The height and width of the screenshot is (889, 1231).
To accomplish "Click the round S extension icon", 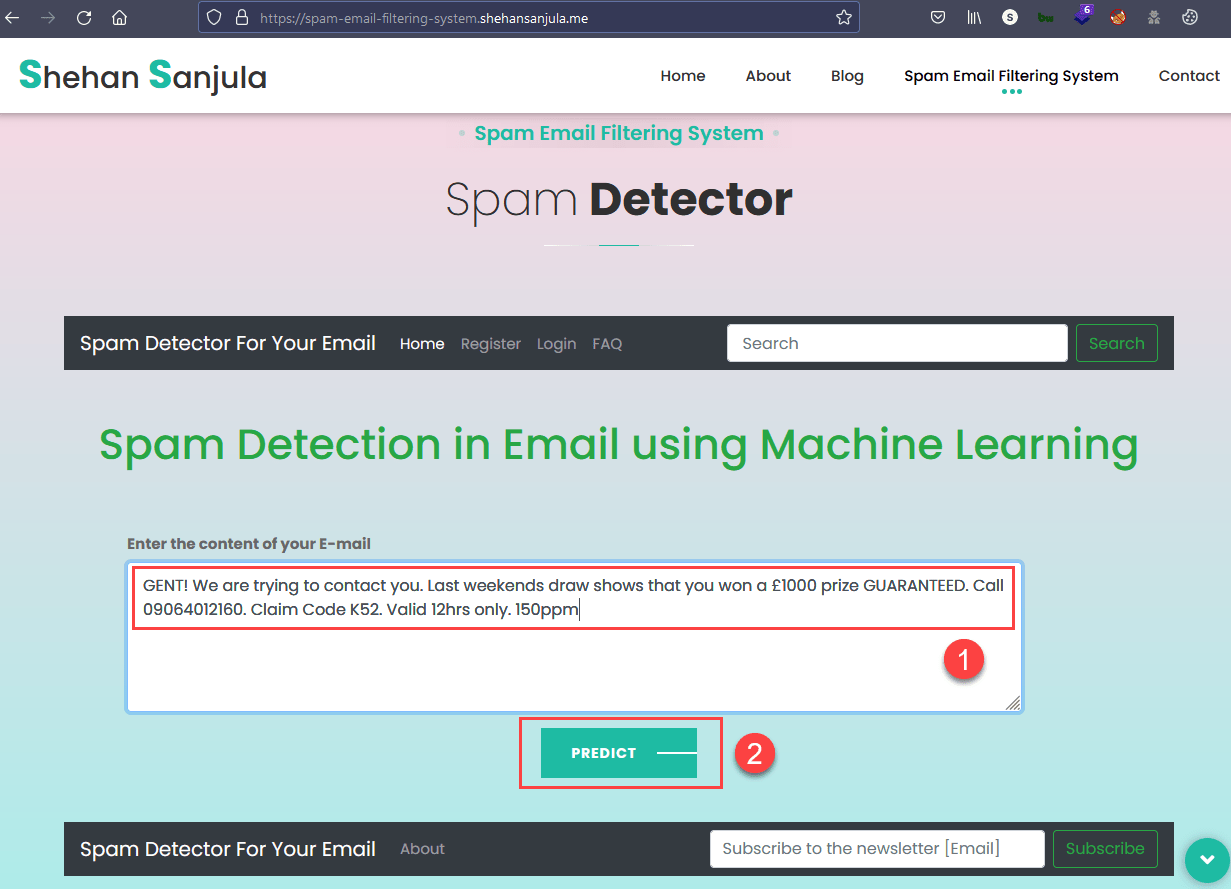I will click(x=1010, y=17).
